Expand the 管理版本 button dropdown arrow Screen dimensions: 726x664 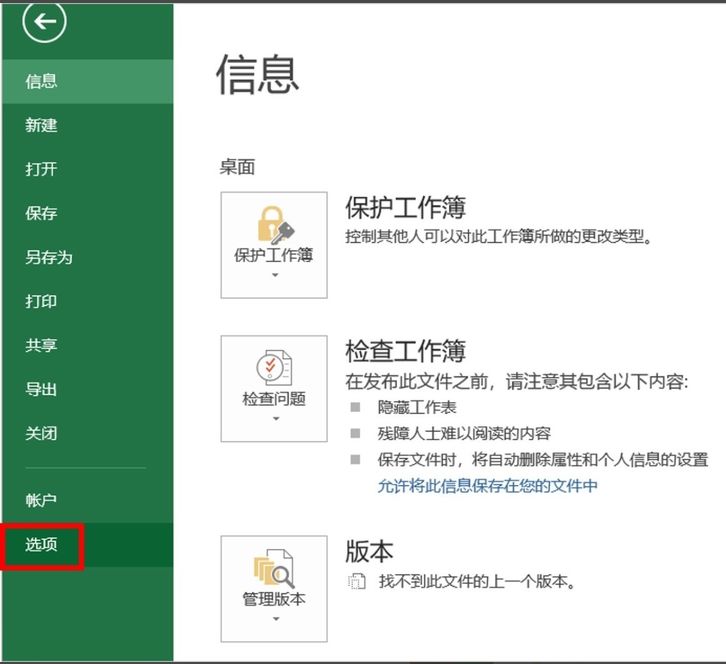276,619
